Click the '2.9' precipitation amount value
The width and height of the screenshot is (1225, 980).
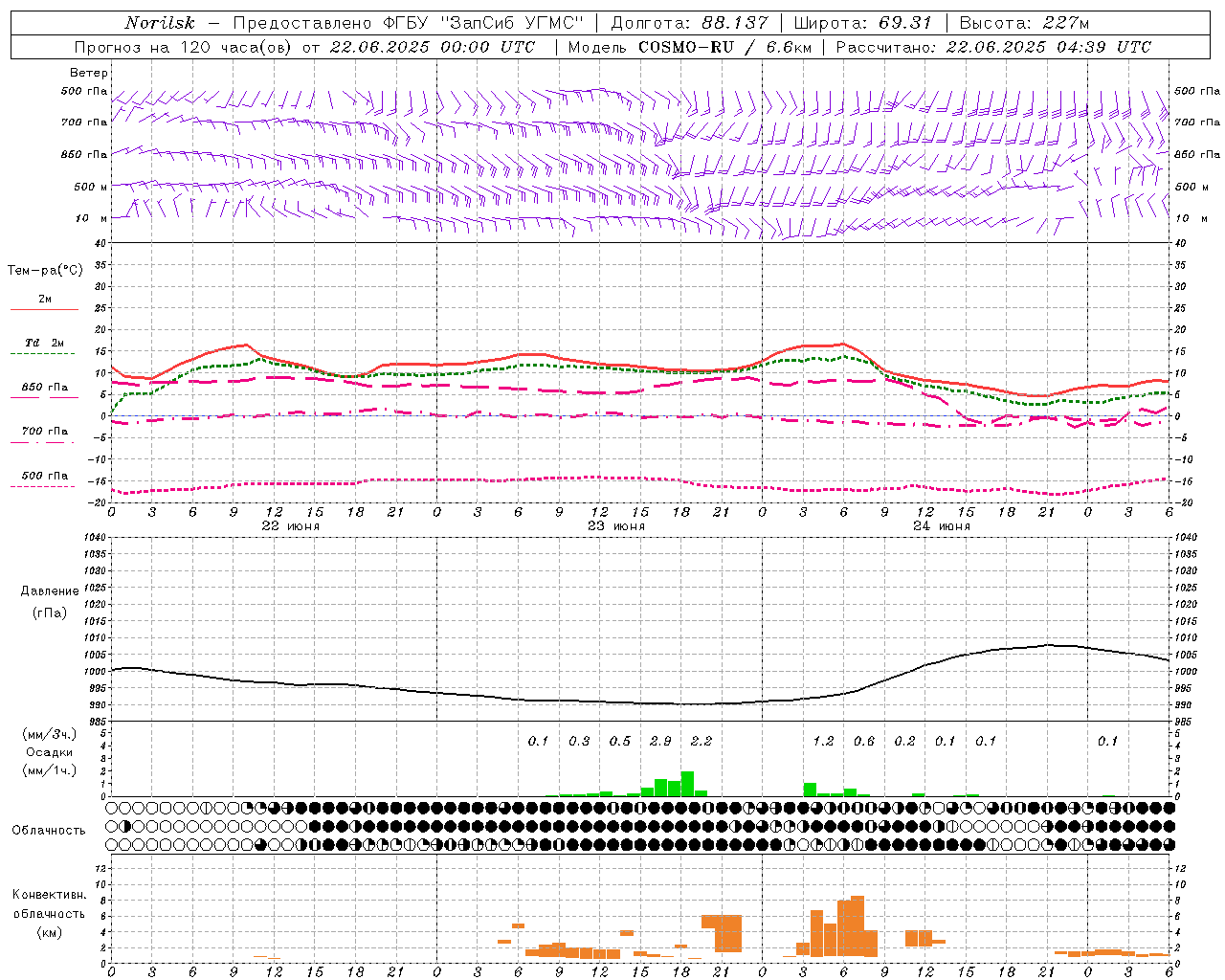[660, 742]
